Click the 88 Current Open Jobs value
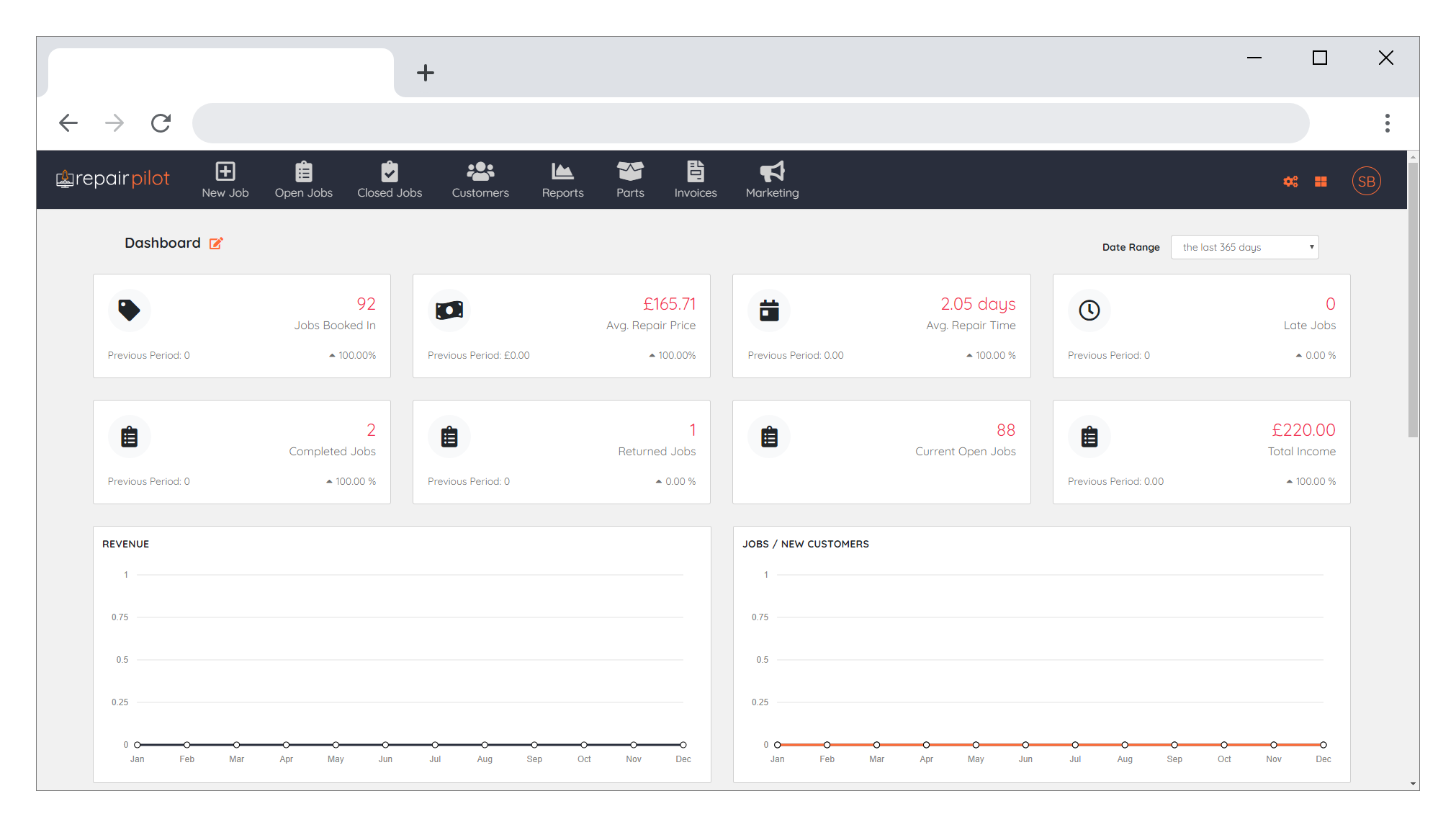 click(x=1006, y=430)
